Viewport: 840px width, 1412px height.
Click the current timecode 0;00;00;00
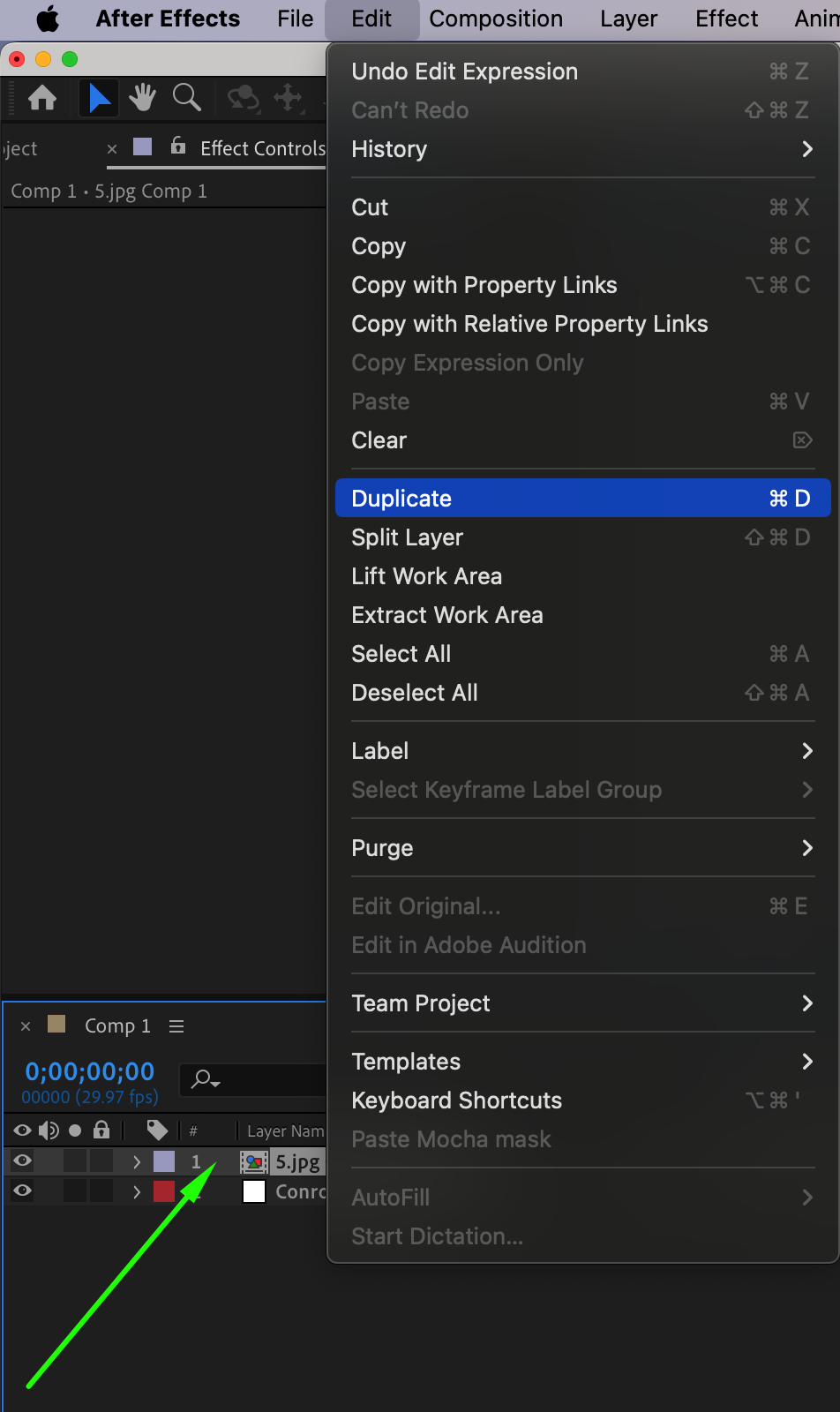(x=90, y=1071)
